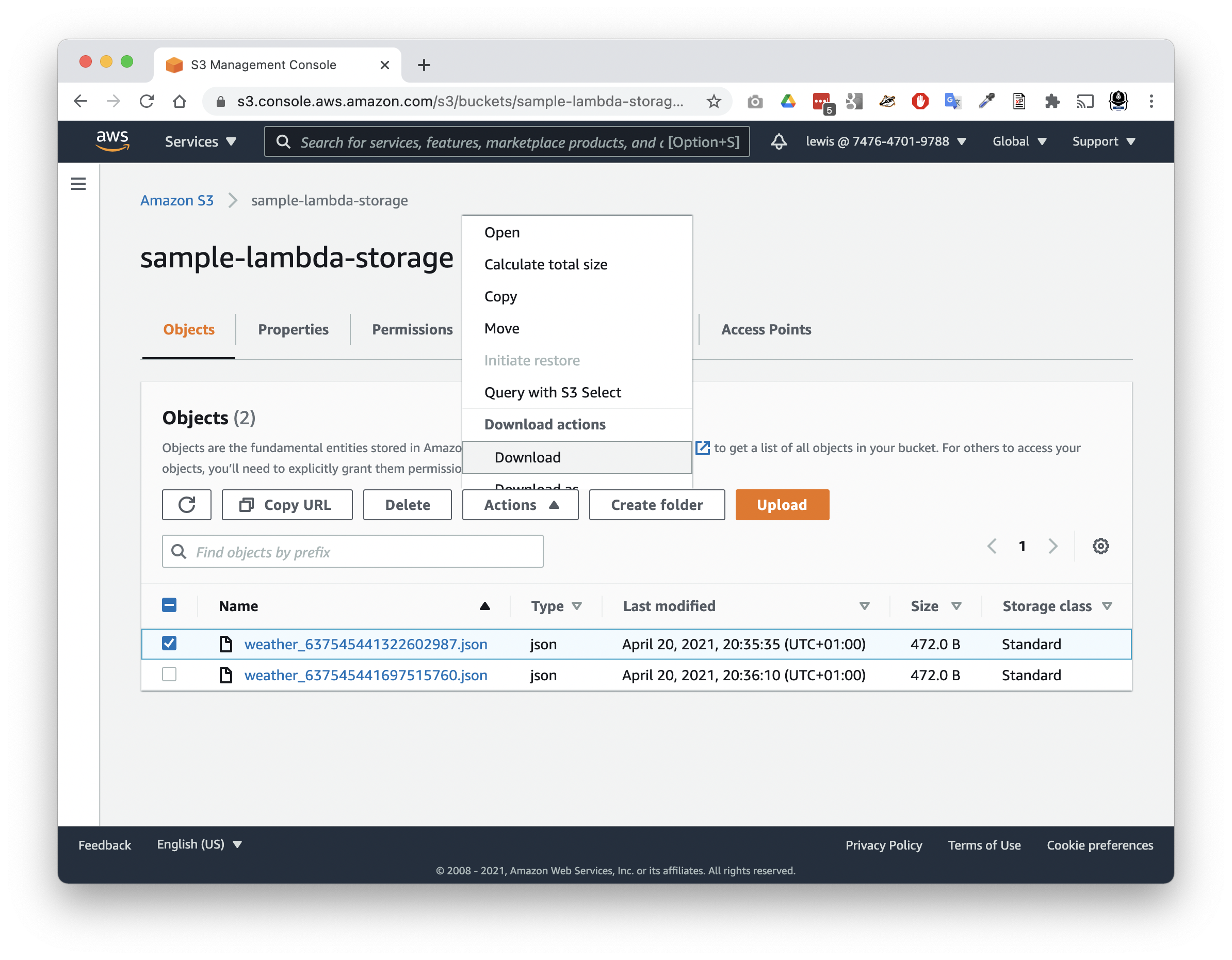
Task: Open weather_637545441322602987.json link
Action: (366, 644)
